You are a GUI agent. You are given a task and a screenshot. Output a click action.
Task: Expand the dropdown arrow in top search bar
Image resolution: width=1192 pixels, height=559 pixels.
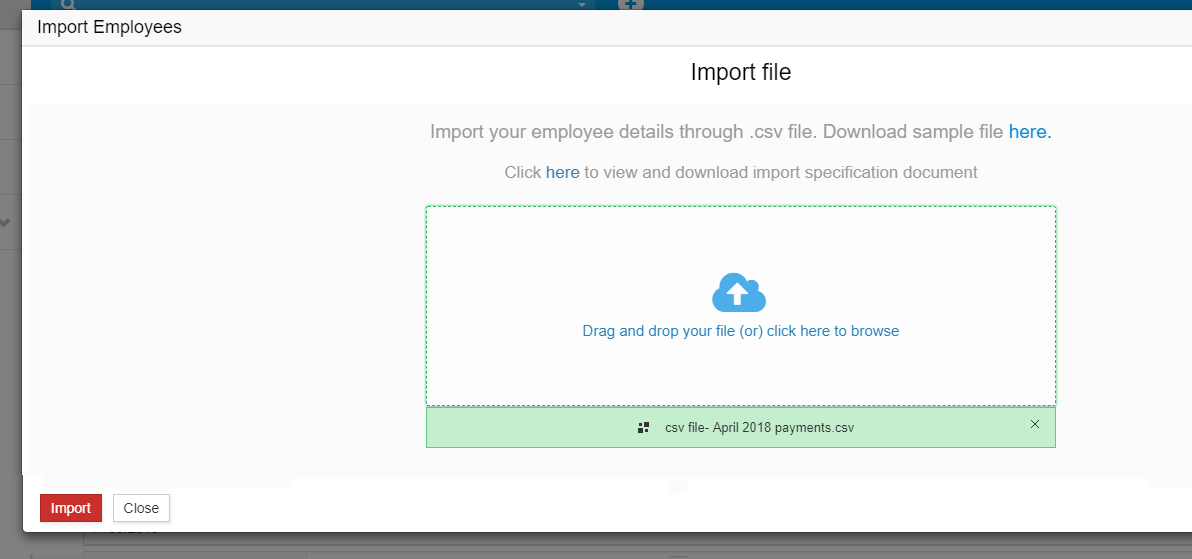pyautogui.click(x=582, y=5)
